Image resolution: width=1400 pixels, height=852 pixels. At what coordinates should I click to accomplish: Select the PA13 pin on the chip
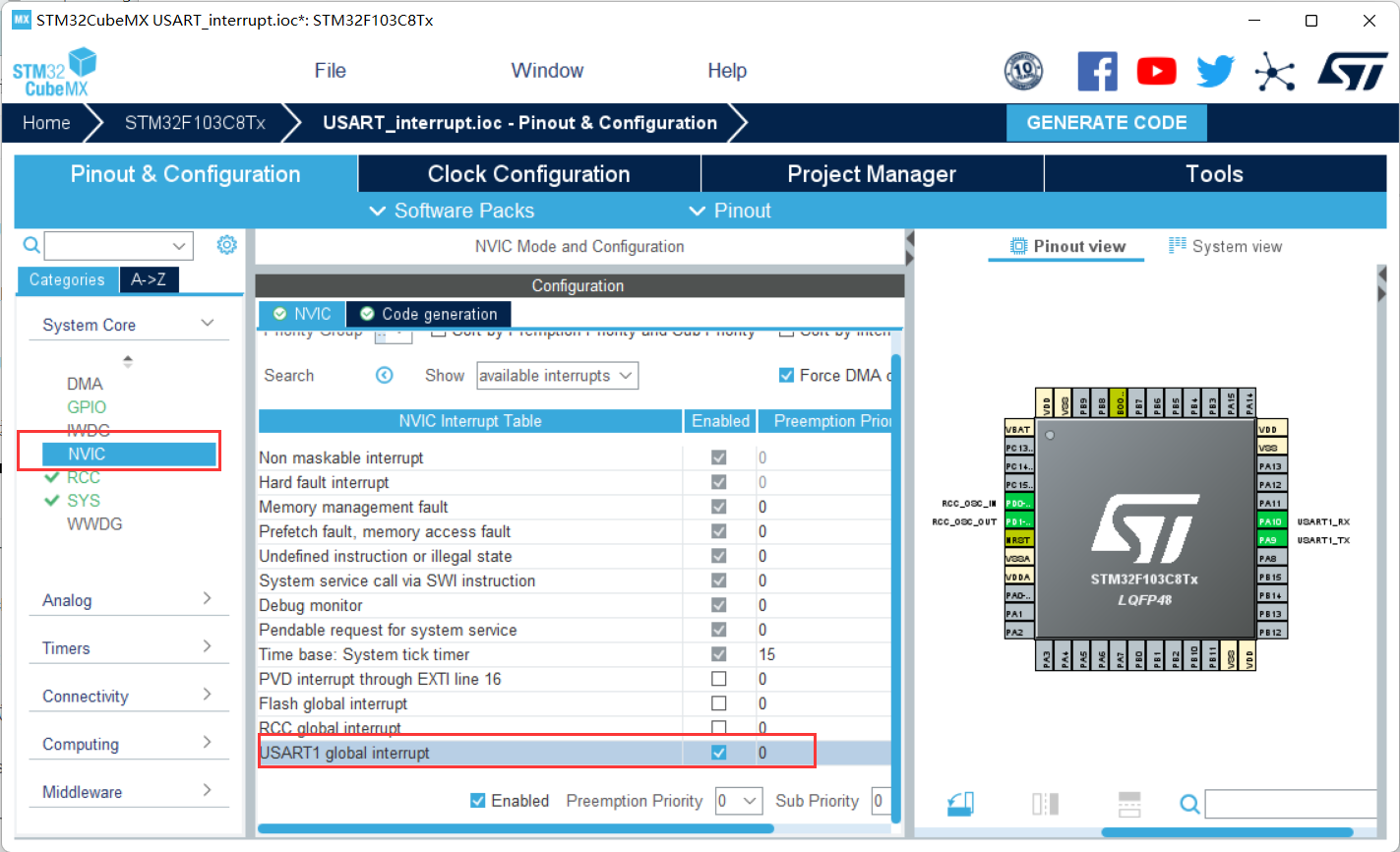[1272, 466]
